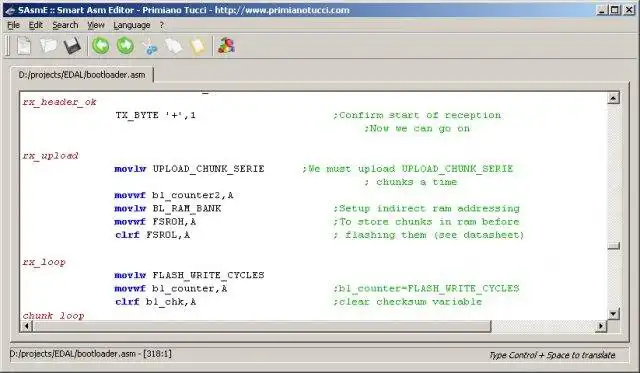The width and height of the screenshot is (640, 373).
Task: Open the Search menu
Action: click(65, 25)
